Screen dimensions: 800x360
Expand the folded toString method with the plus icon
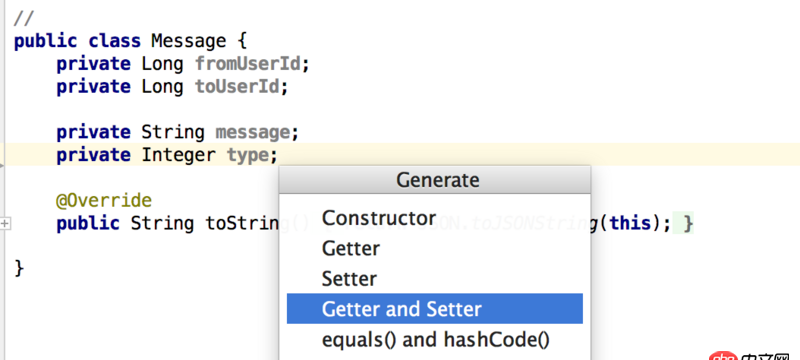pyautogui.click(x=5, y=223)
